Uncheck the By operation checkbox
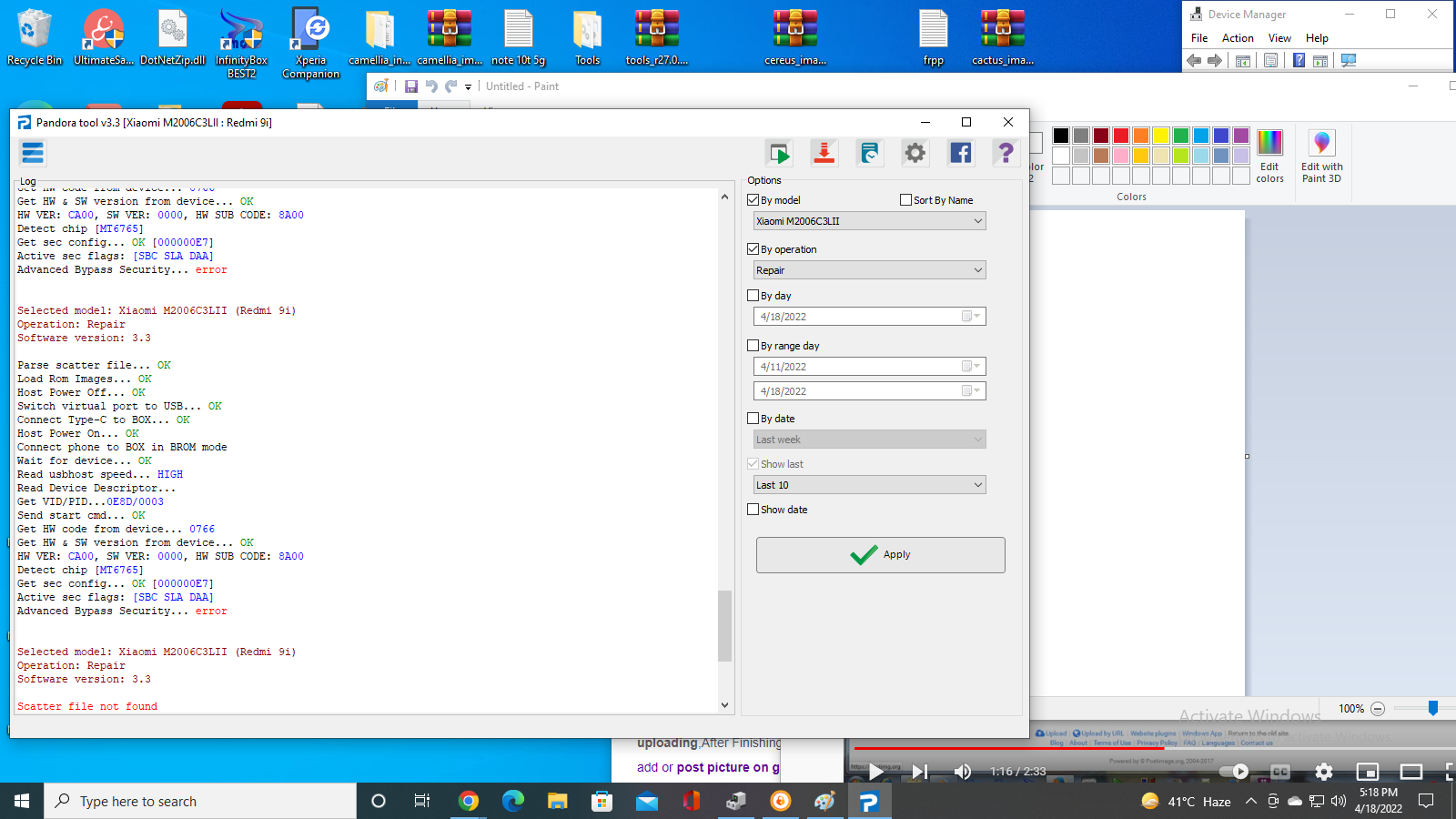 753,249
